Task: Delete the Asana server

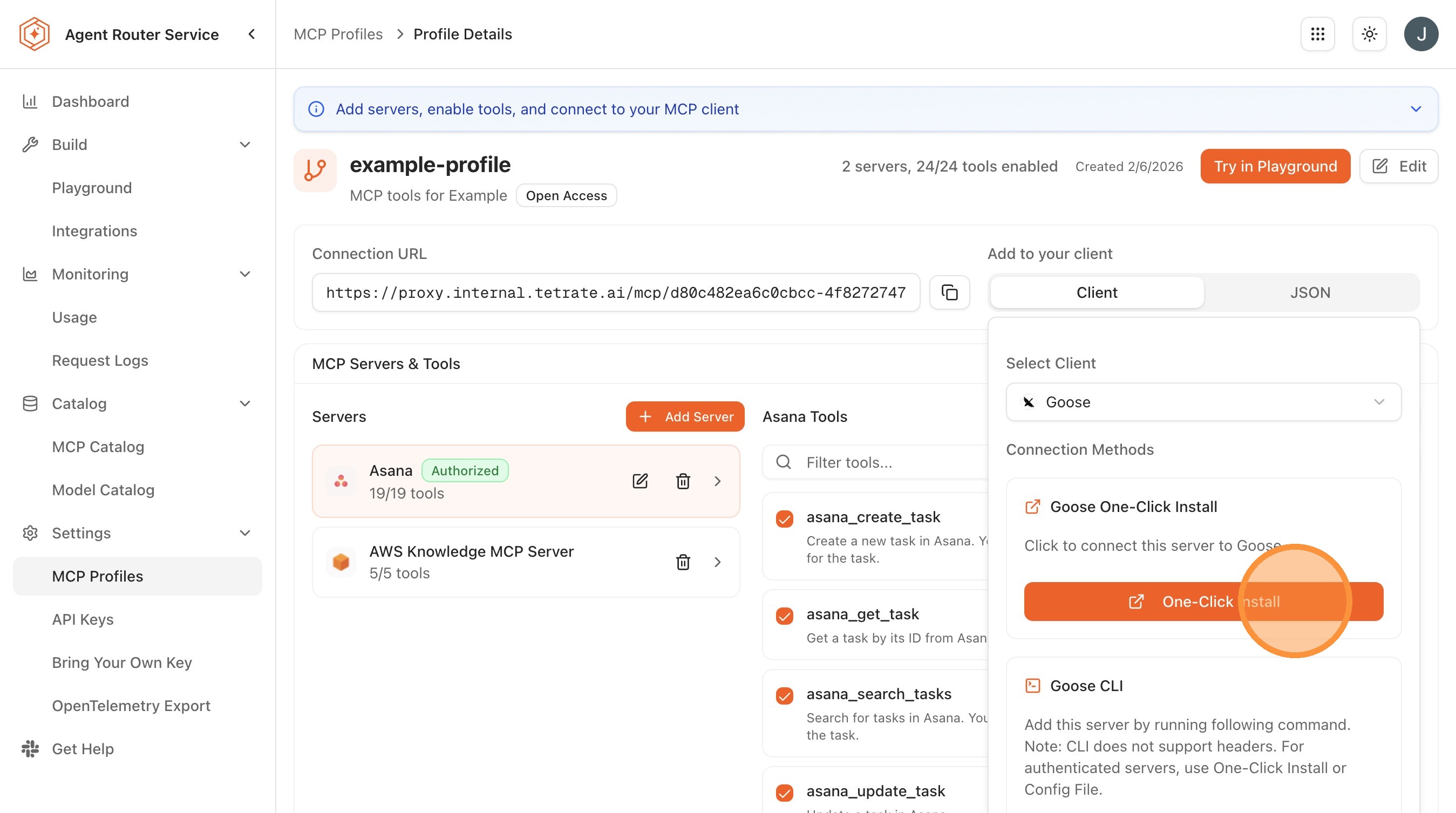Action: click(x=683, y=481)
